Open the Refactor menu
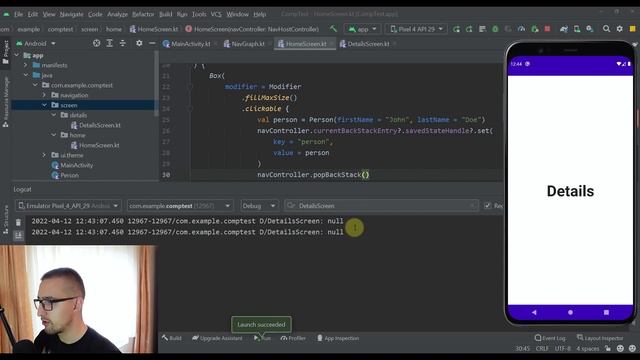 coord(143,14)
